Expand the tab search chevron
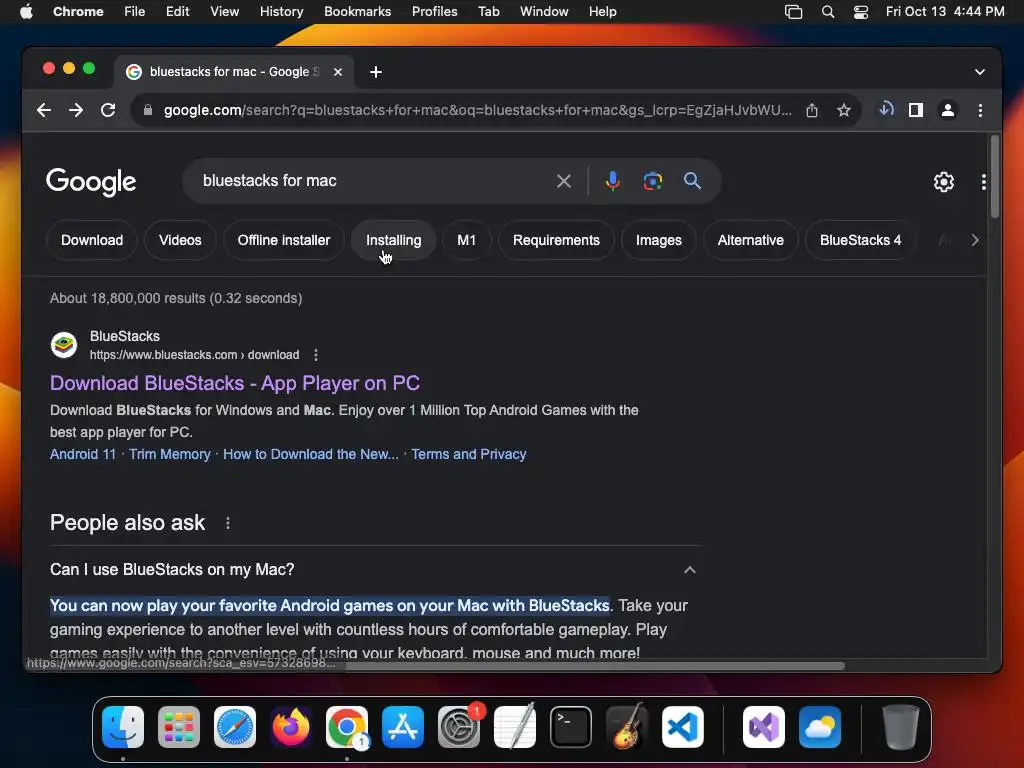The width and height of the screenshot is (1024, 768). click(980, 72)
